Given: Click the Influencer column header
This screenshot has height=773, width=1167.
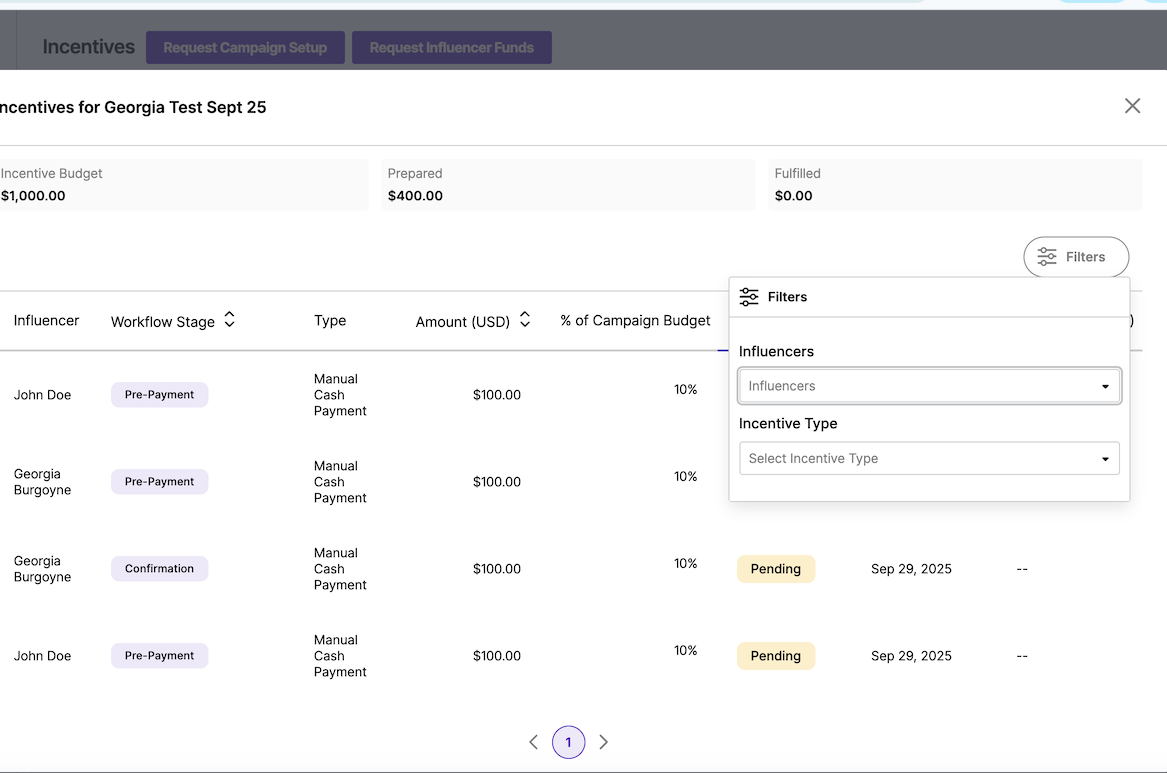Looking at the screenshot, I should coord(46,321).
